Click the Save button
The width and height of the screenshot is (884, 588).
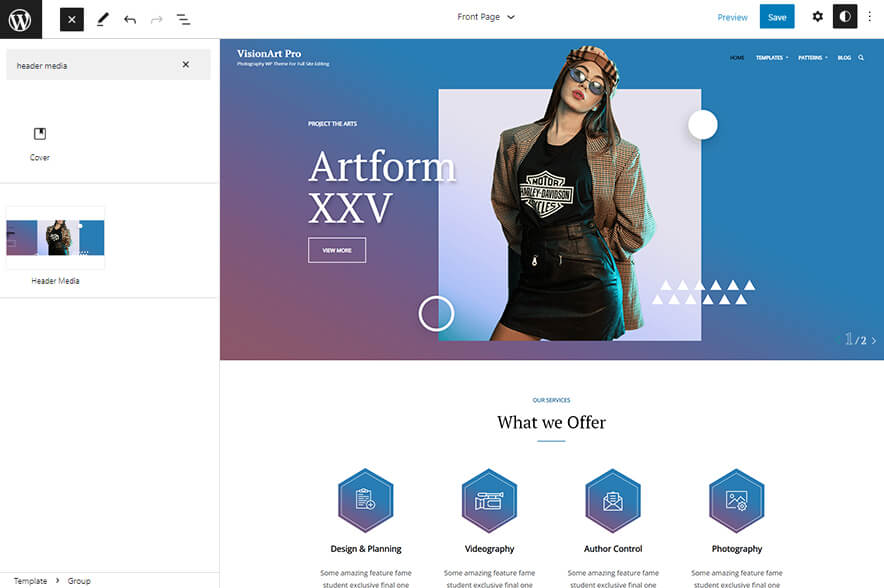click(x=777, y=17)
